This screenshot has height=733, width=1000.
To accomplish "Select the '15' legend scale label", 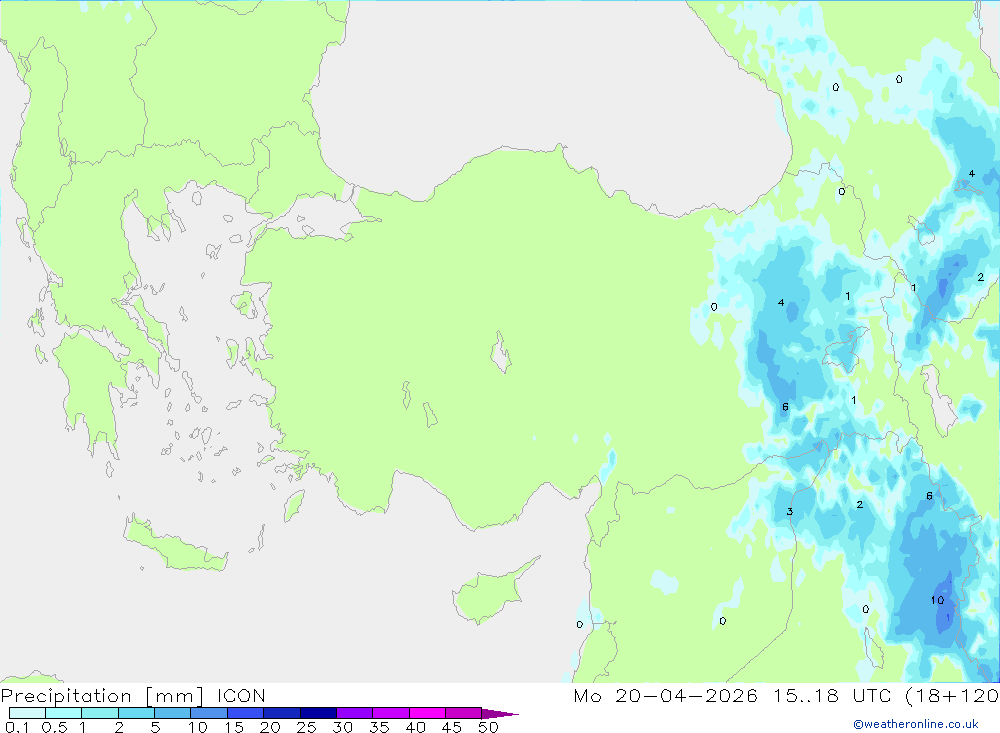I will coord(233,727).
